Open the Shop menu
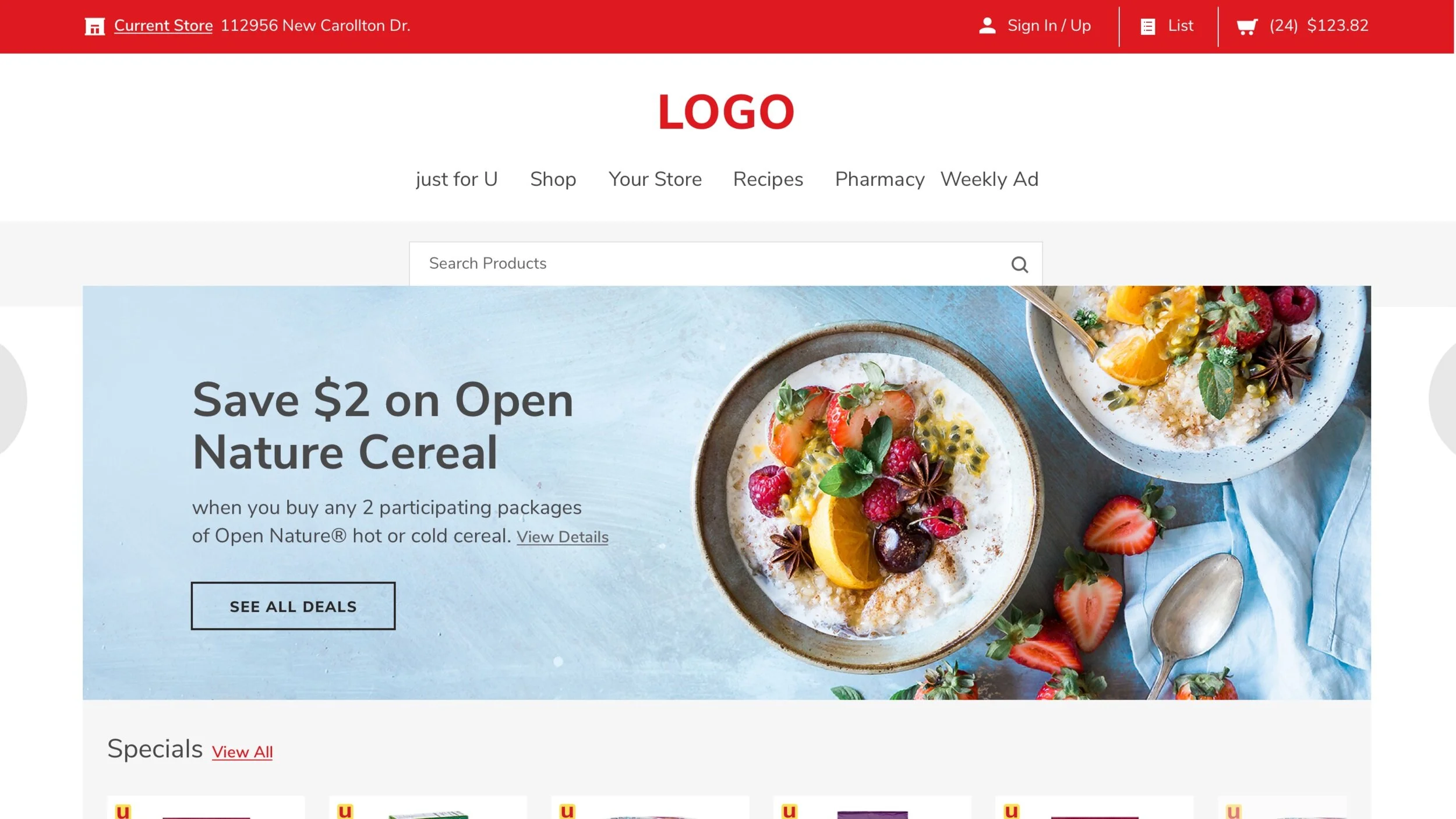 click(553, 179)
